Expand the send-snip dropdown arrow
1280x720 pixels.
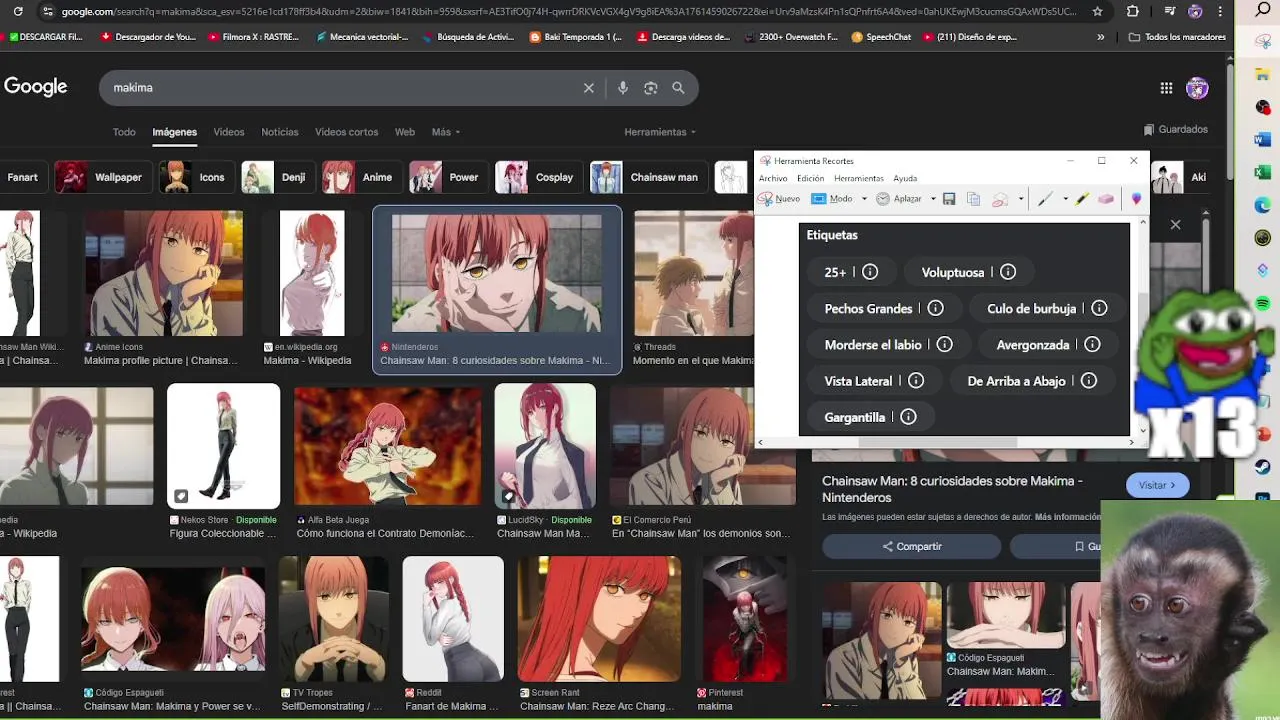[1020, 199]
